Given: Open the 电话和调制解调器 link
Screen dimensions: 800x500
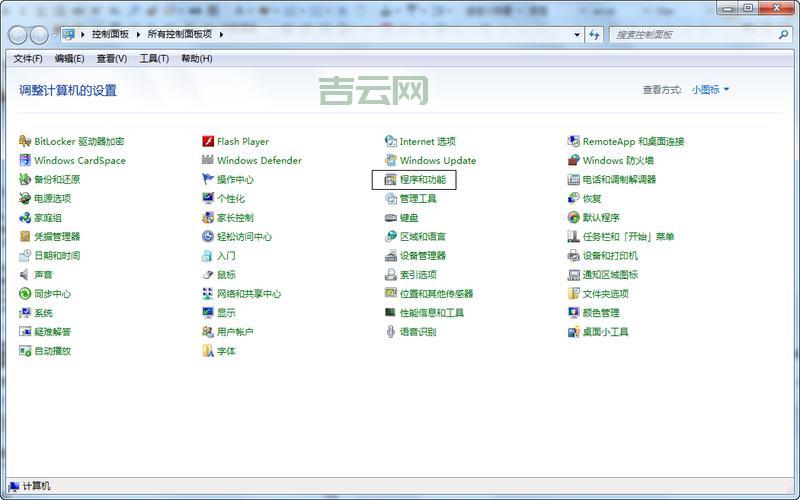Looking at the screenshot, I should (x=619, y=179).
